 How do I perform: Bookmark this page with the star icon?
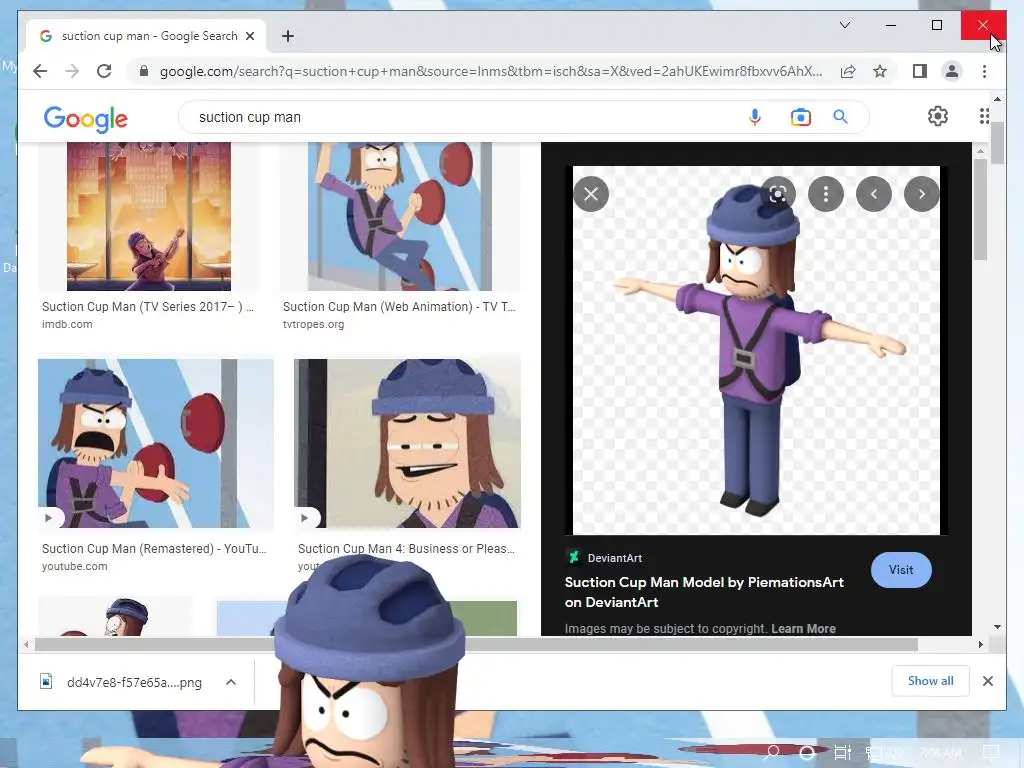[880, 71]
